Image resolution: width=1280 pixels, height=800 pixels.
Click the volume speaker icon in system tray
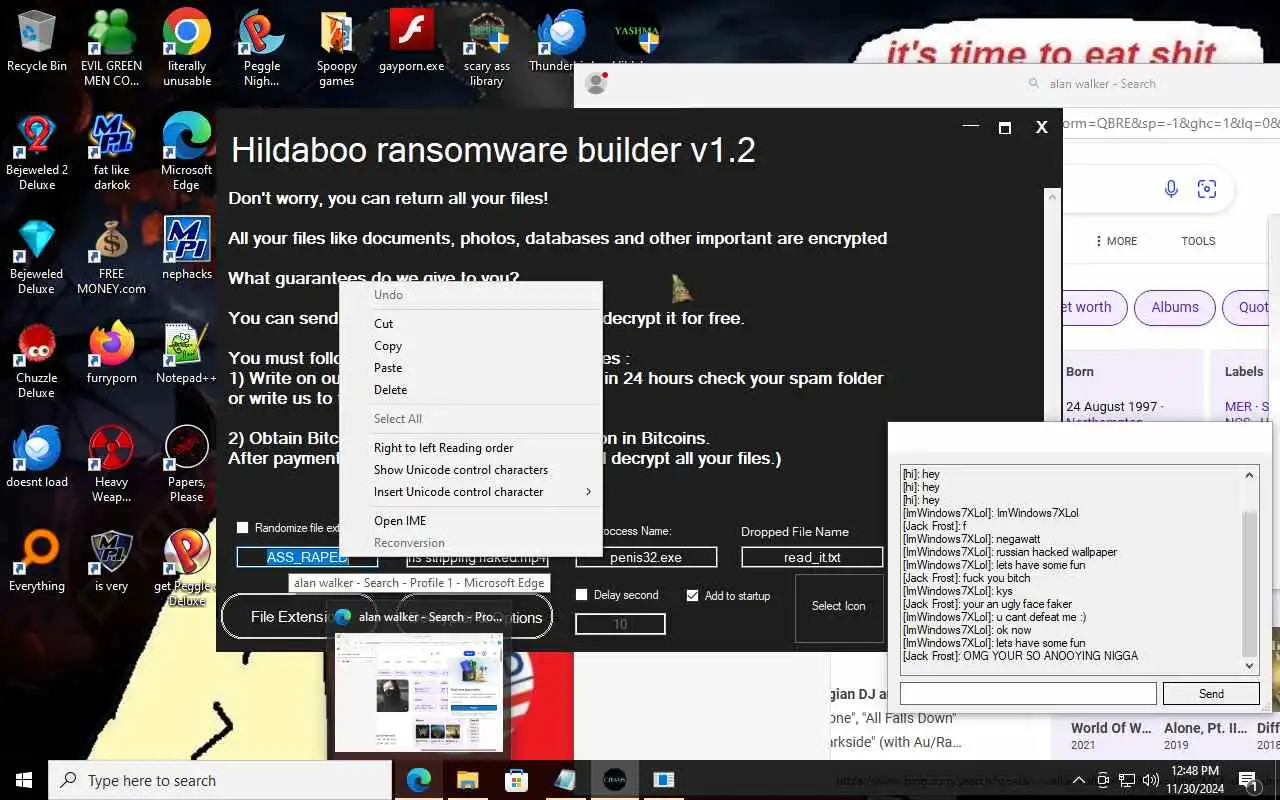coord(1150,780)
